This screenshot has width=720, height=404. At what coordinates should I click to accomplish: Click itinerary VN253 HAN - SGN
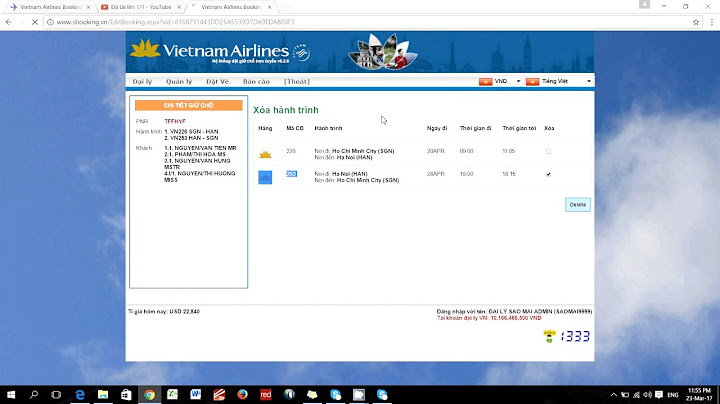tap(191, 138)
